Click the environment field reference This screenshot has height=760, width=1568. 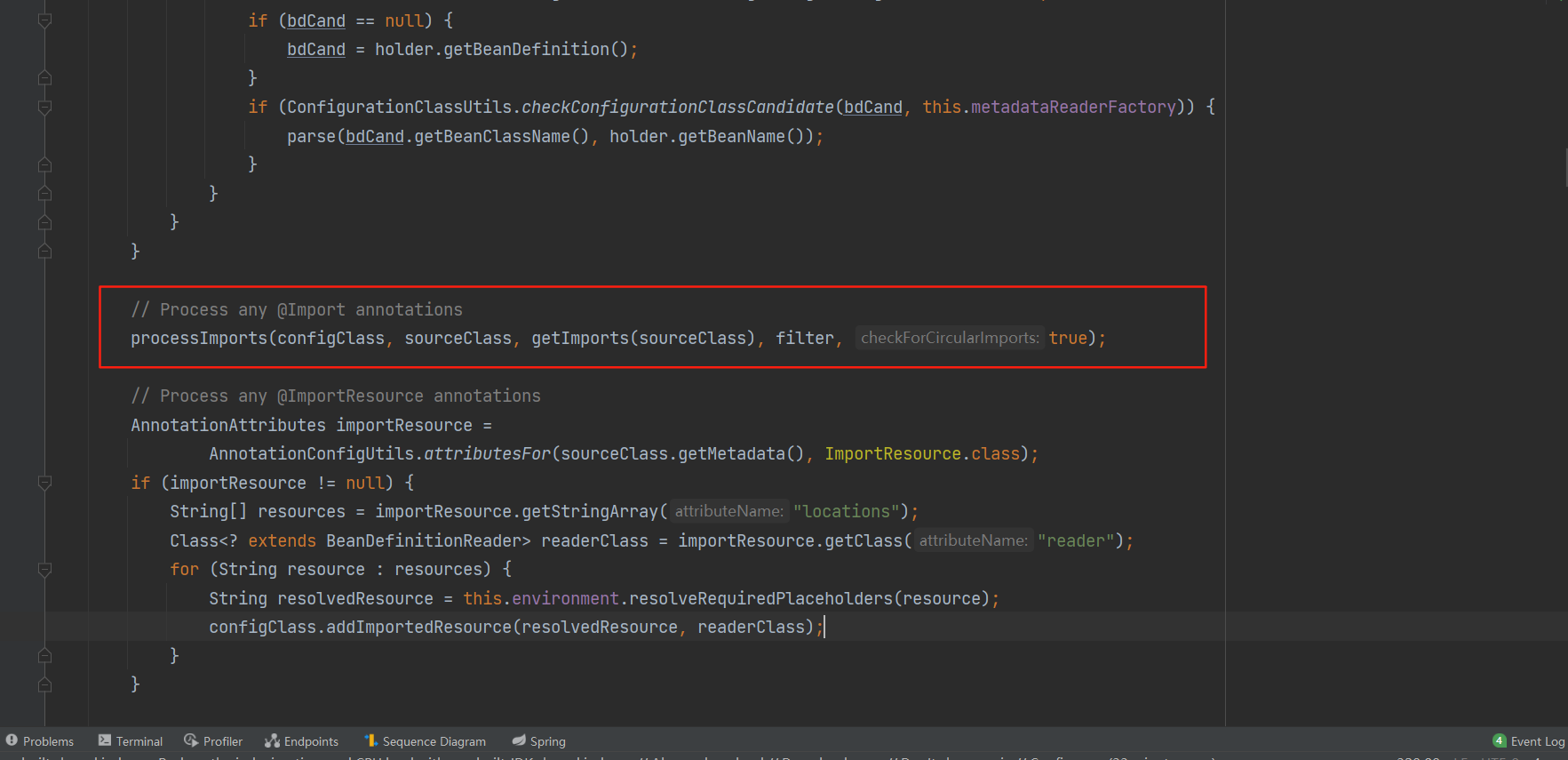pyautogui.click(x=565, y=598)
